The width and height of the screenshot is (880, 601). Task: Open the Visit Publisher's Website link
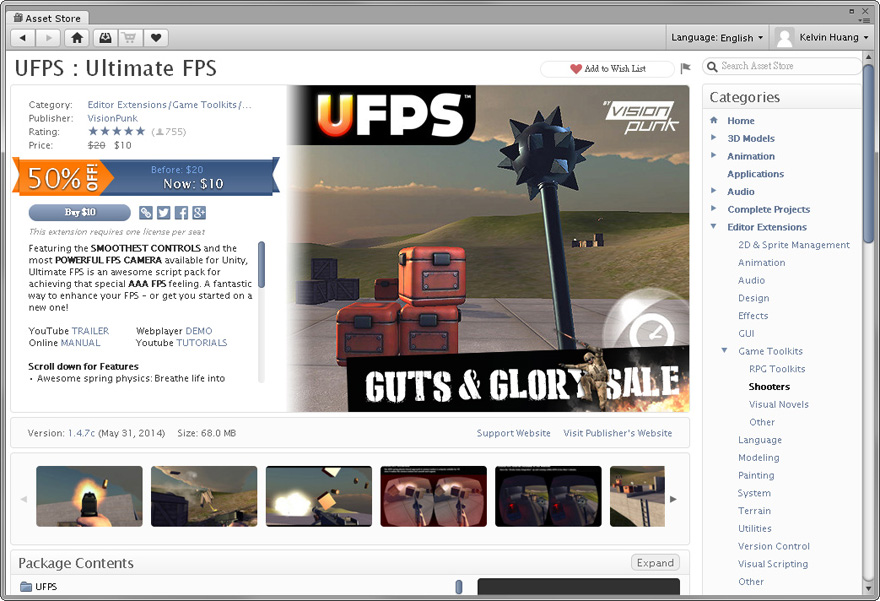(617, 433)
